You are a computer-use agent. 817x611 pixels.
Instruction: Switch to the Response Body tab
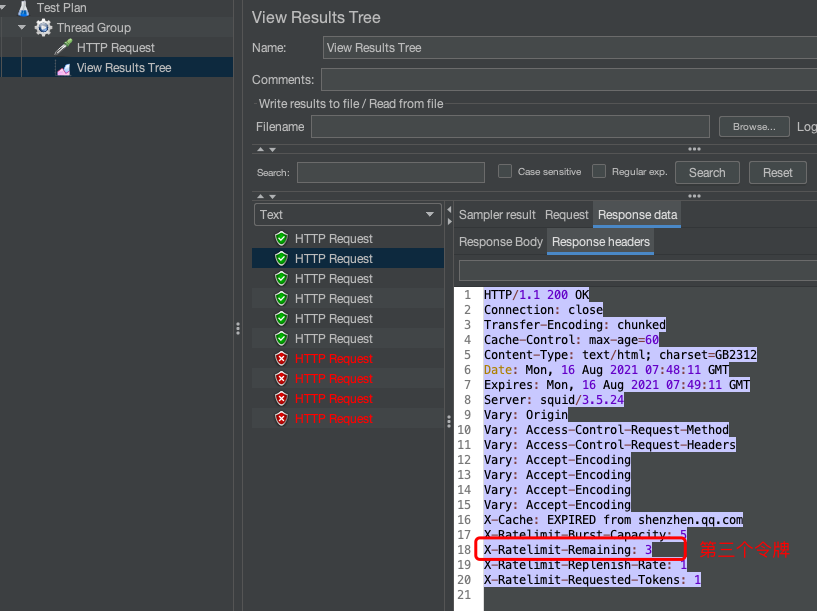point(500,241)
